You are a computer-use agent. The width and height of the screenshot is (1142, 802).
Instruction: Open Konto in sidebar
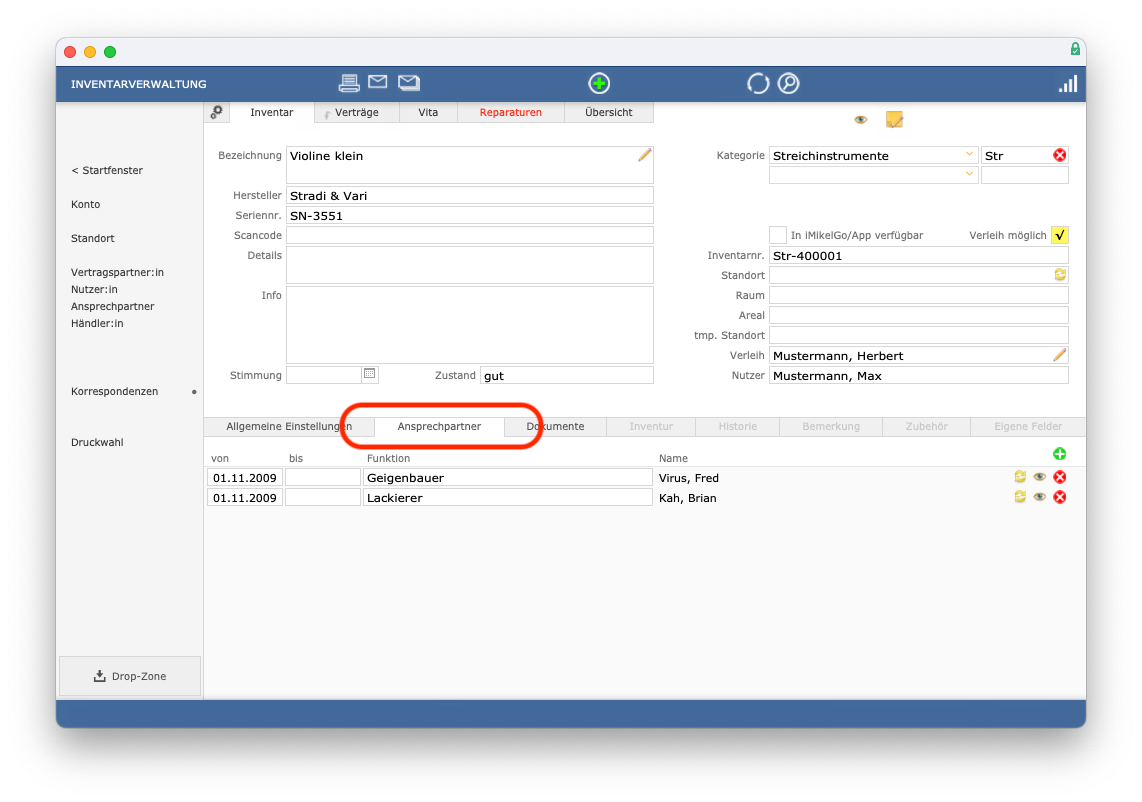point(85,204)
